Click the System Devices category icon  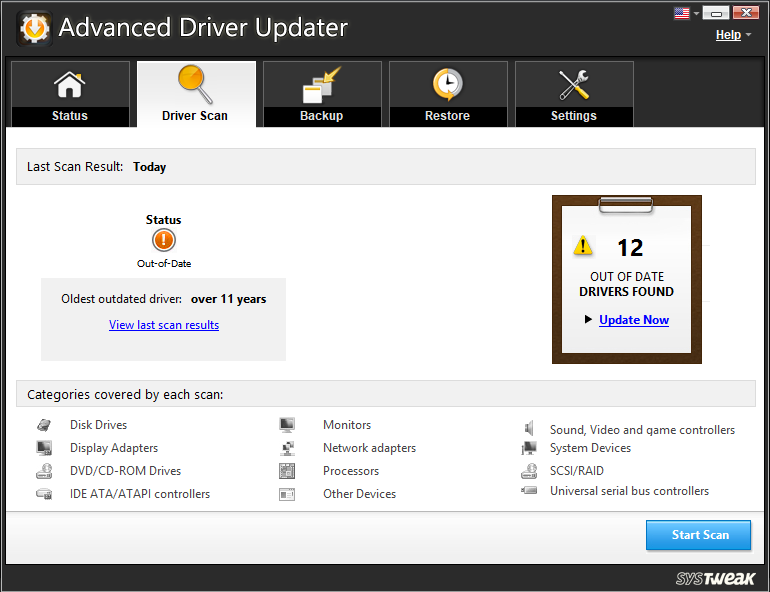[529, 448]
